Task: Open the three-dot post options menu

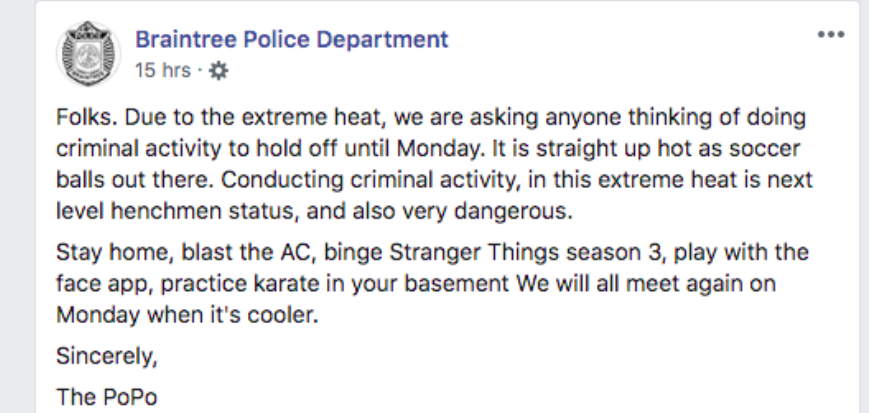Action: point(831,35)
